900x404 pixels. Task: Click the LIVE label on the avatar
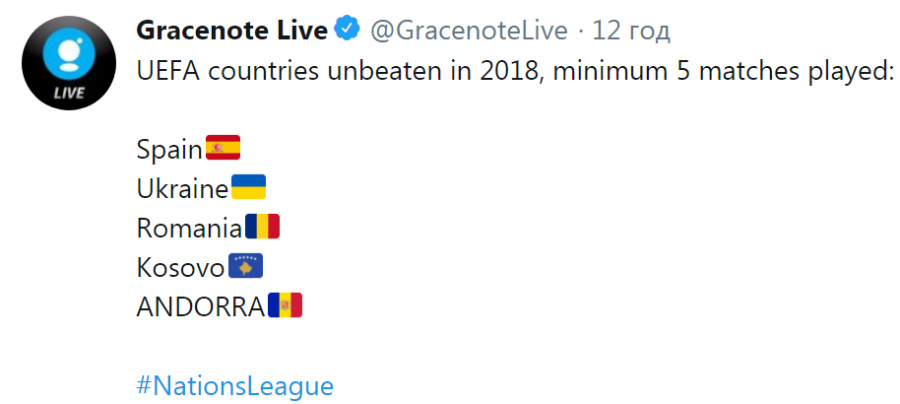pos(69,92)
